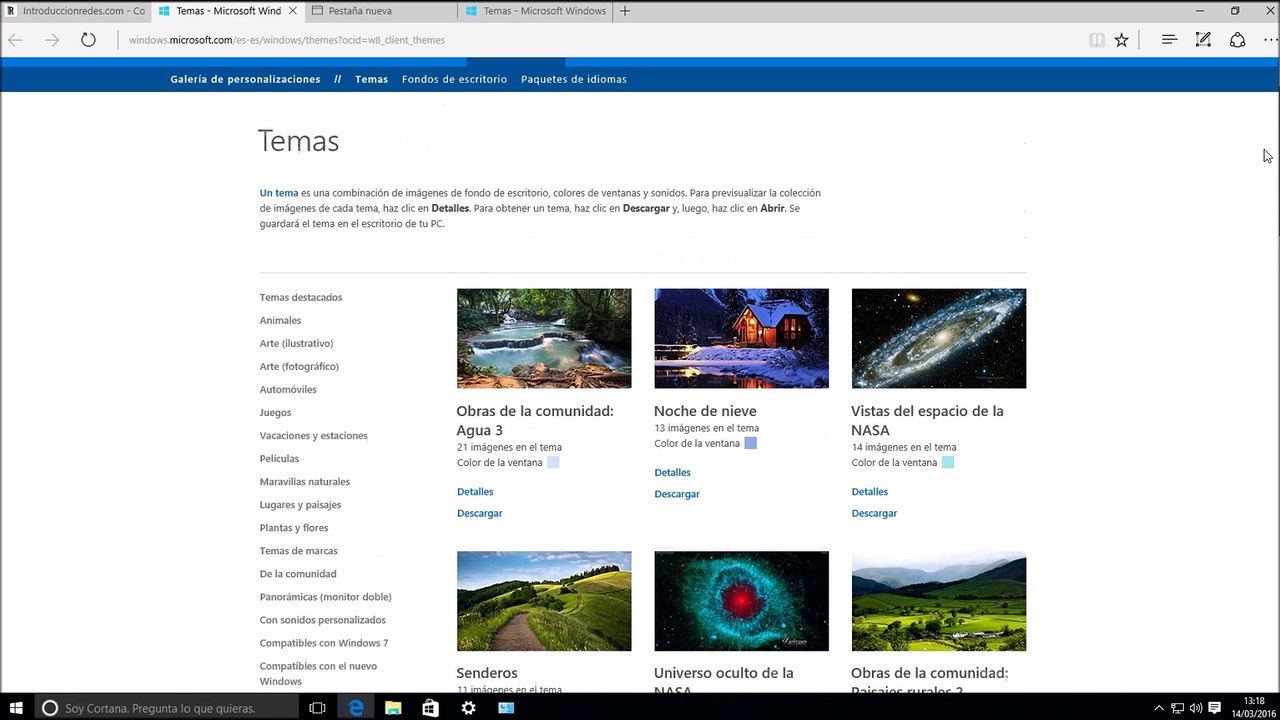Click Descargar under Vistas del espacio
This screenshot has height=720, width=1280.
click(x=875, y=513)
